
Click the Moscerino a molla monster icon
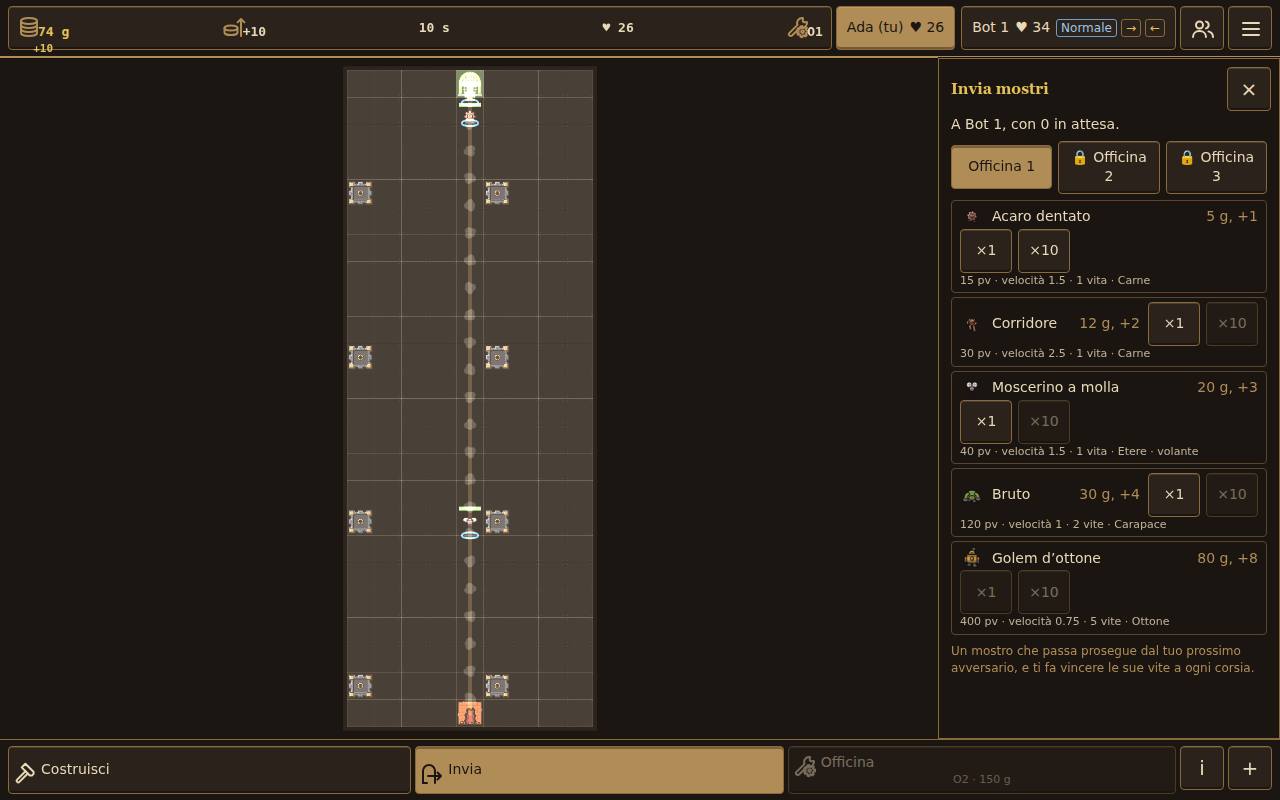[x=971, y=387]
